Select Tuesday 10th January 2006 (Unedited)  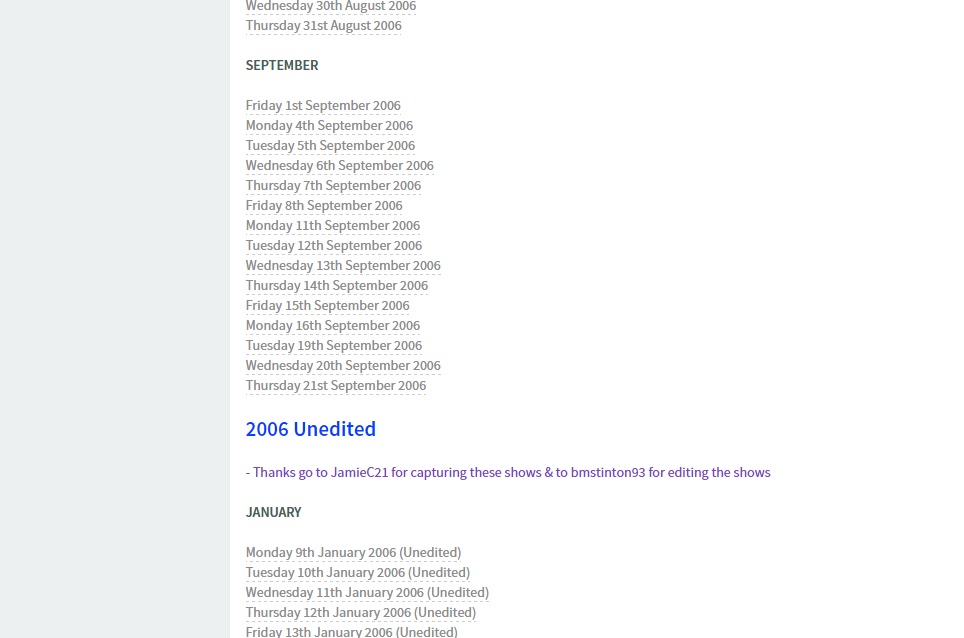(x=358, y=573)
